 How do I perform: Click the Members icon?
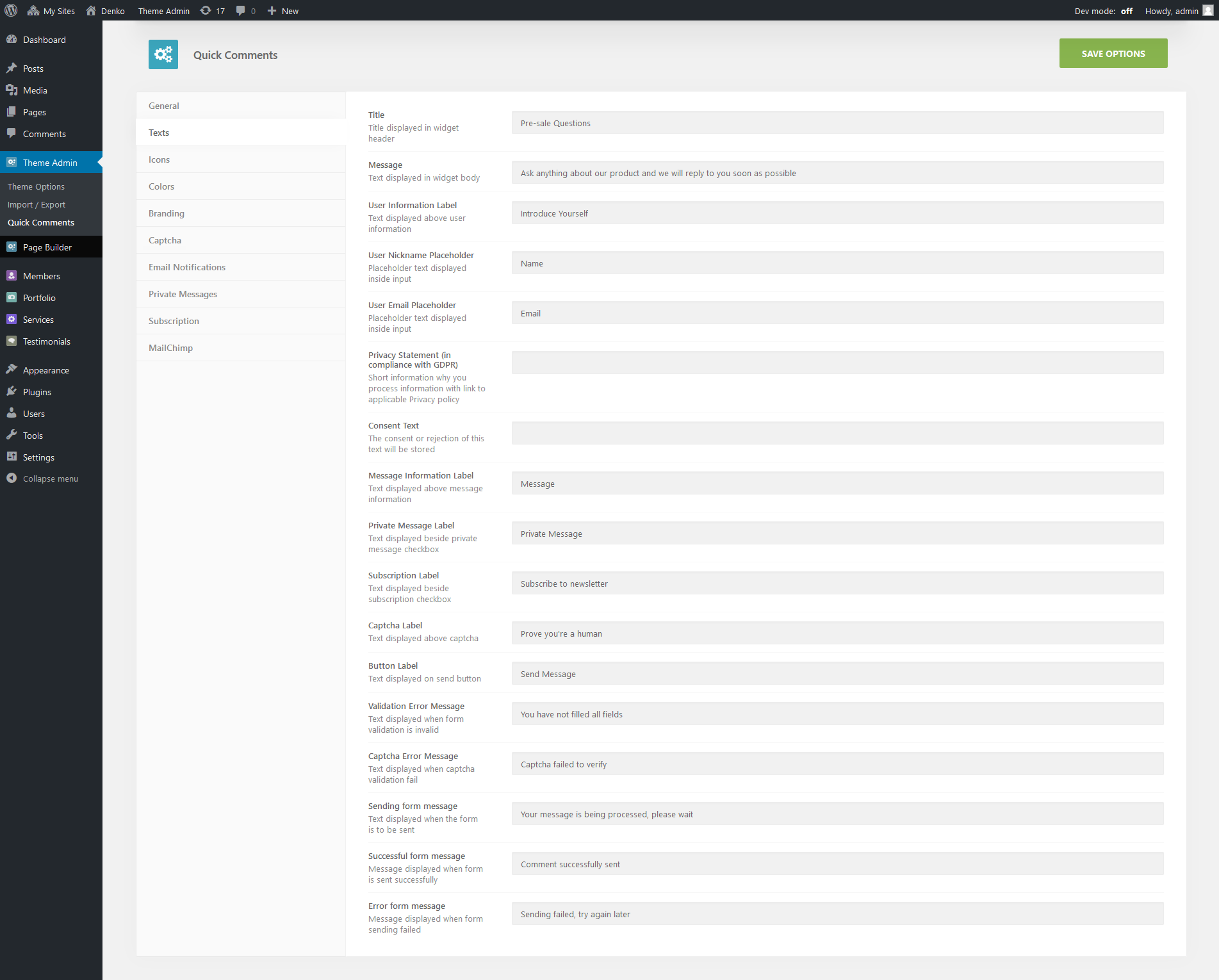point(12,275)
